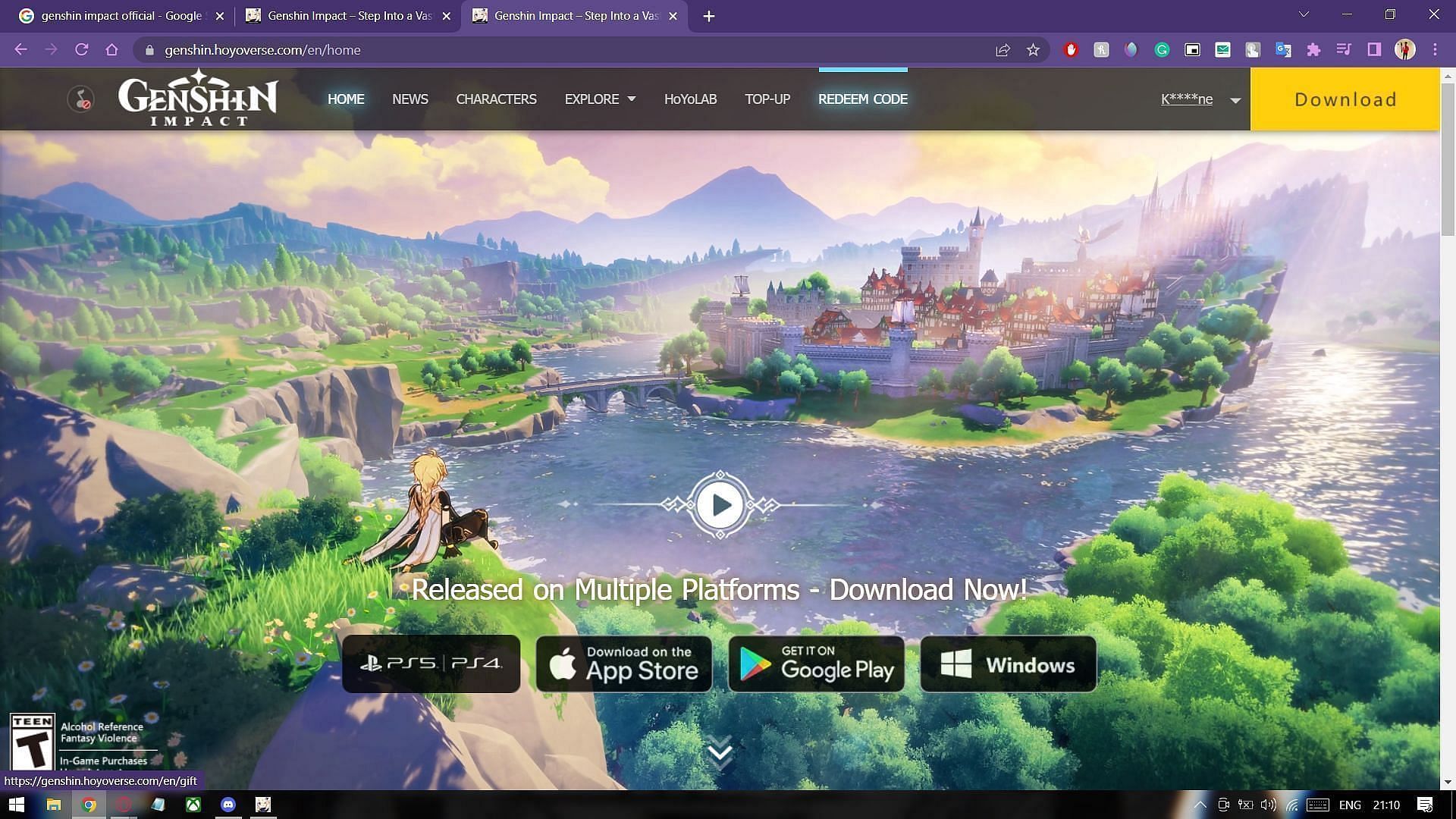
Task: Click the PlayStation PS5/PS4 download icon
Action: click(431, 663)
